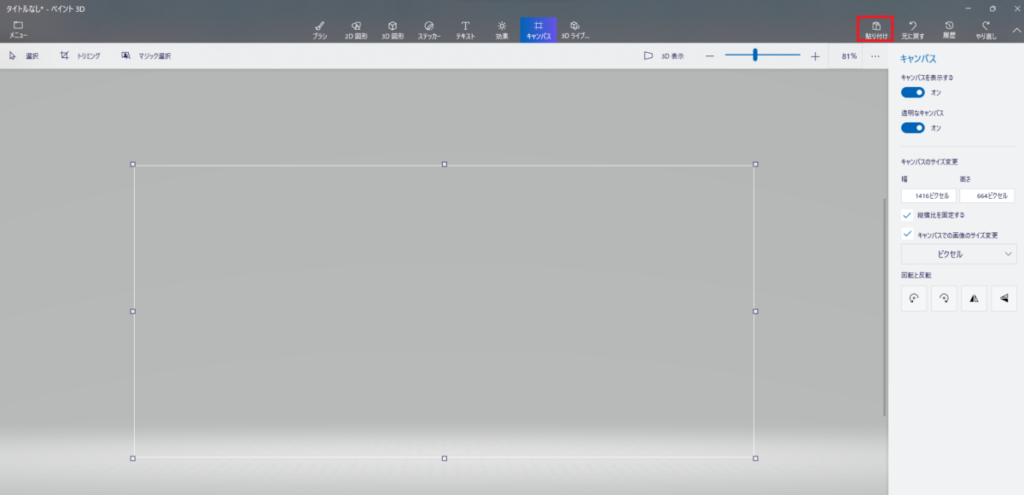
Task: Toggle キャンバスを表示する switch
Action: (912, 92)
